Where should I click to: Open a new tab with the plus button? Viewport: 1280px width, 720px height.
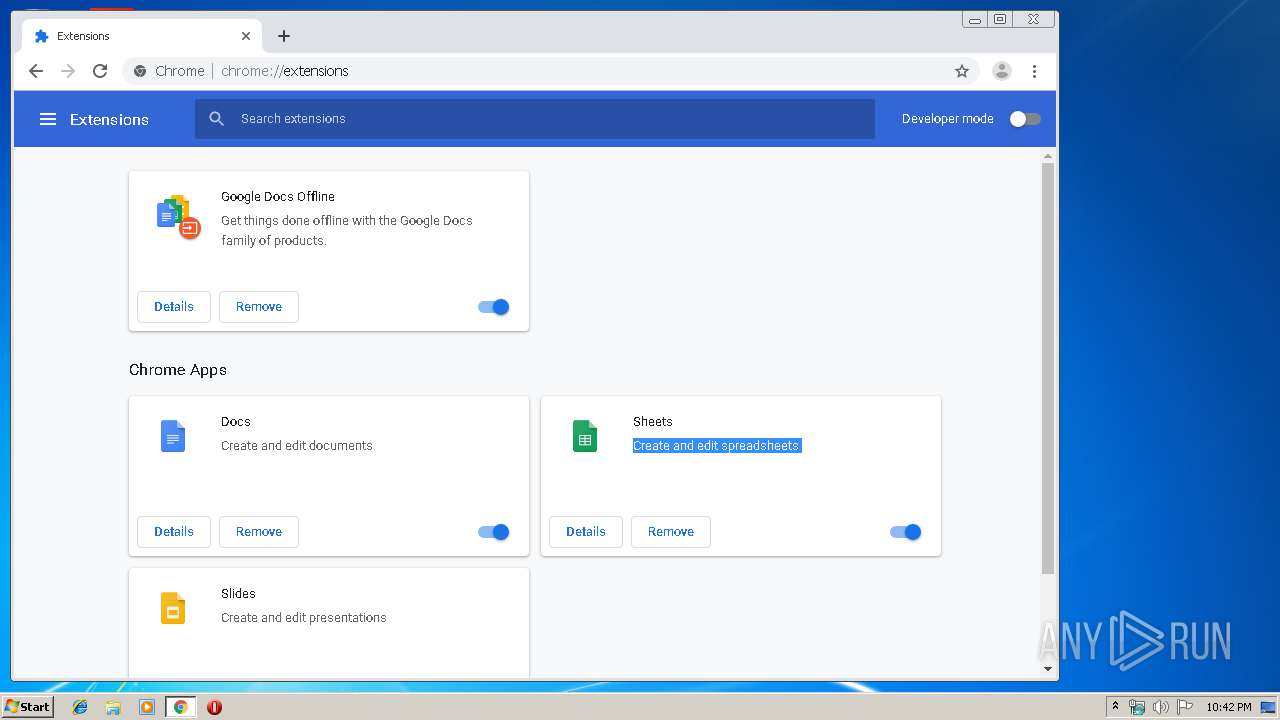click(284, 36)
